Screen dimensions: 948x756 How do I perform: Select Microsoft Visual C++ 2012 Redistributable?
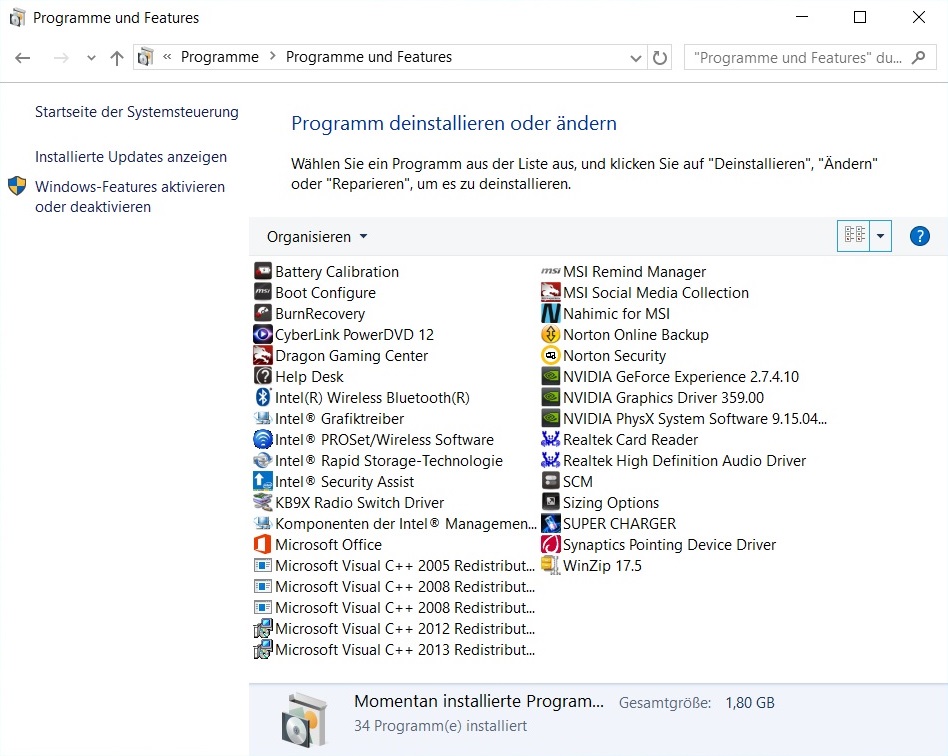pos(394,628)
